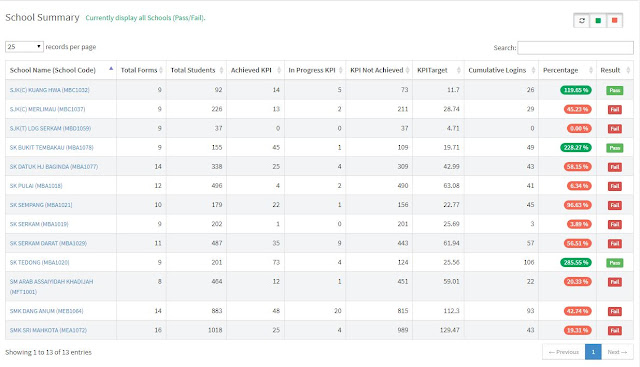Click the 58.15 % percentage badge
Screen dimensions: 640x367
pyautogui.click(x=578, y=167)
